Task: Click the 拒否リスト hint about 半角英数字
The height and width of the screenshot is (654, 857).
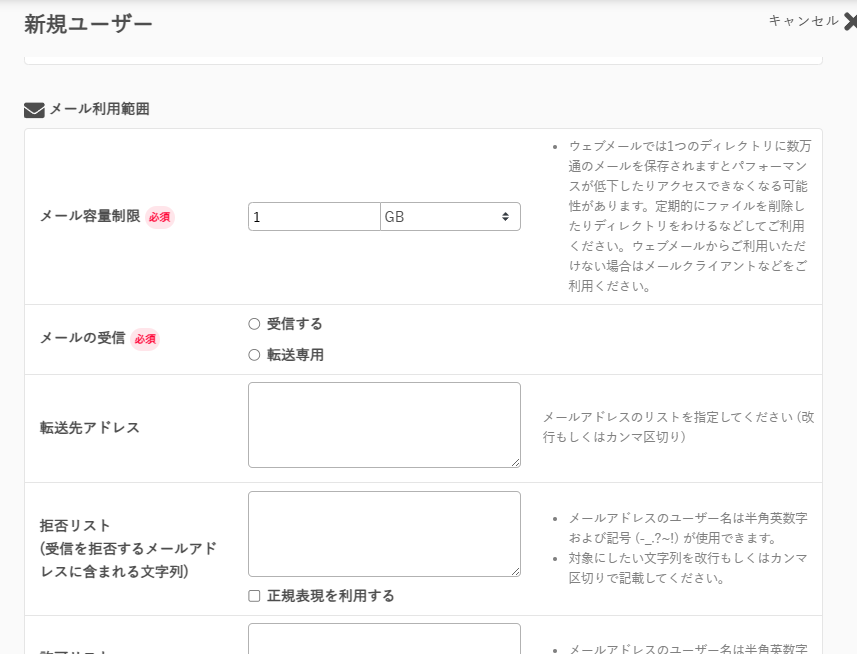Action: click(688, 528)
